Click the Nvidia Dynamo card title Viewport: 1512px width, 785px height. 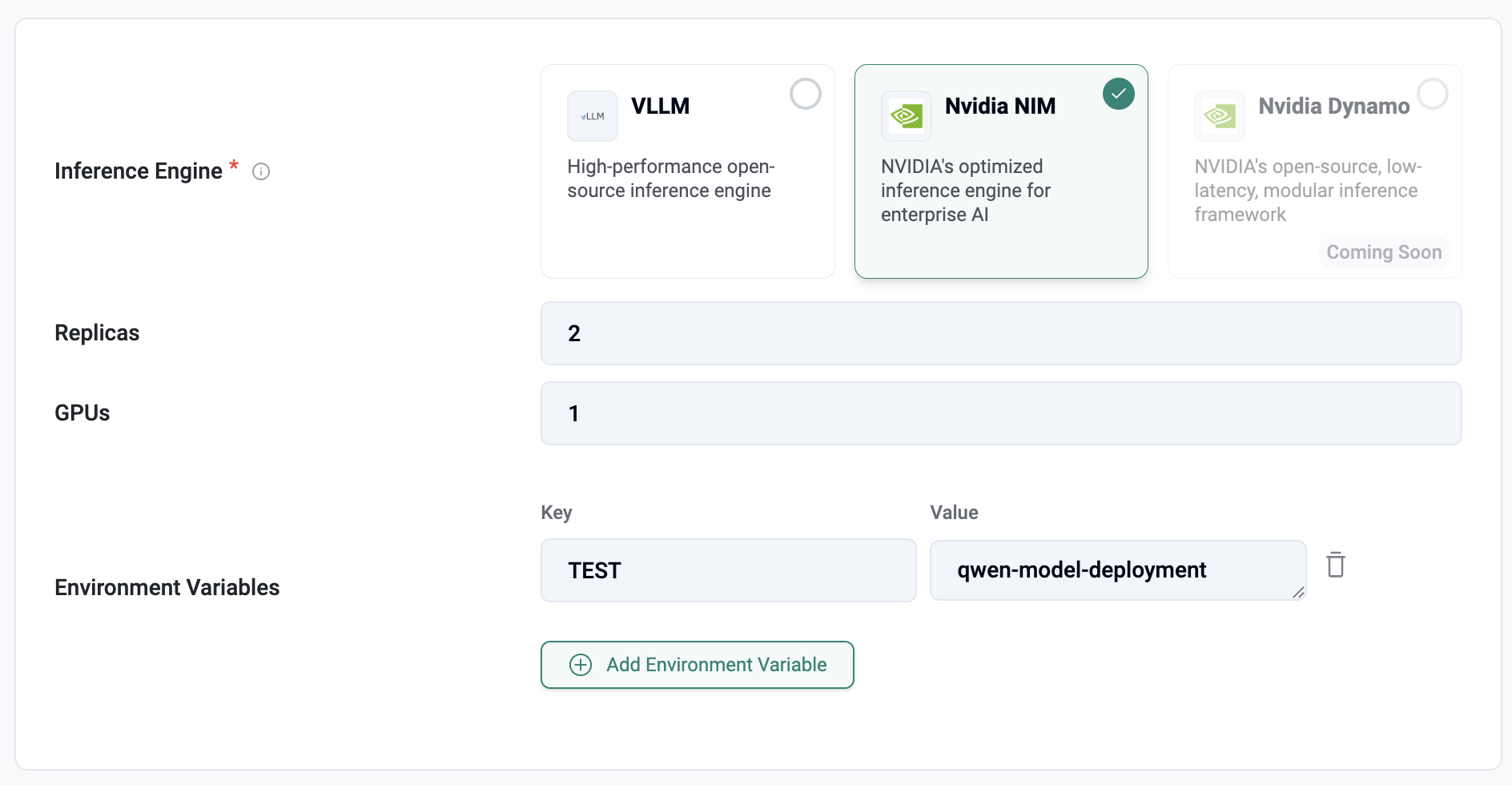coord(1333,106)
